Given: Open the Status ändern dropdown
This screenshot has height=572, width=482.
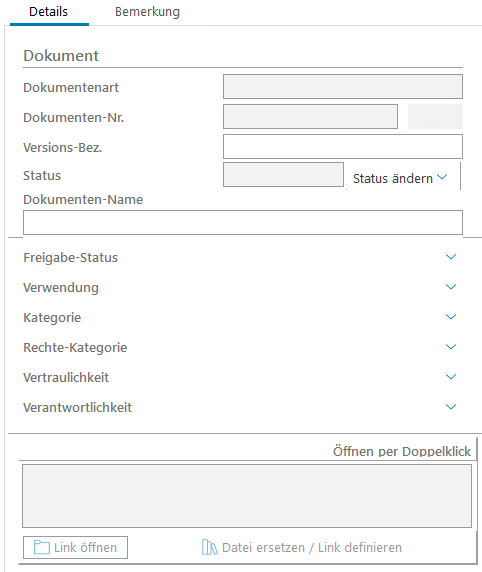Looking at the screenshot, I should 400,178.
